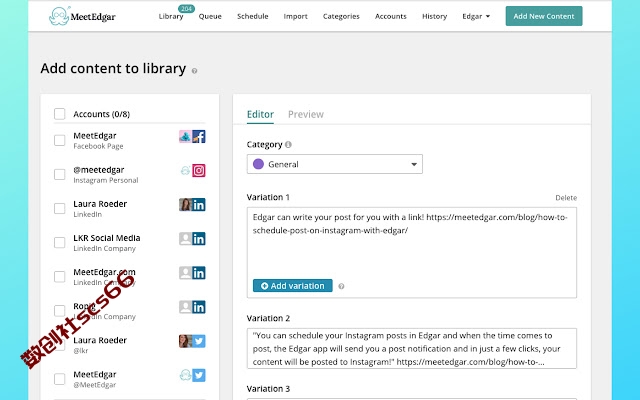Click the Variation 3 label

[268, 389]
